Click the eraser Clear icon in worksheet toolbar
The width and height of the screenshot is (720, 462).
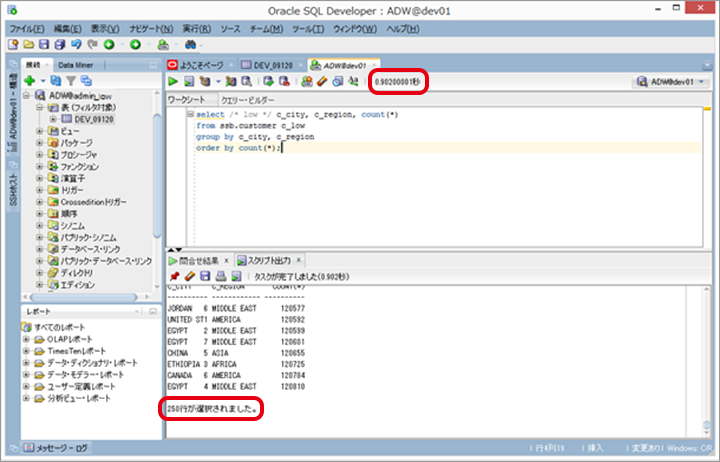[x=323, y=81]
